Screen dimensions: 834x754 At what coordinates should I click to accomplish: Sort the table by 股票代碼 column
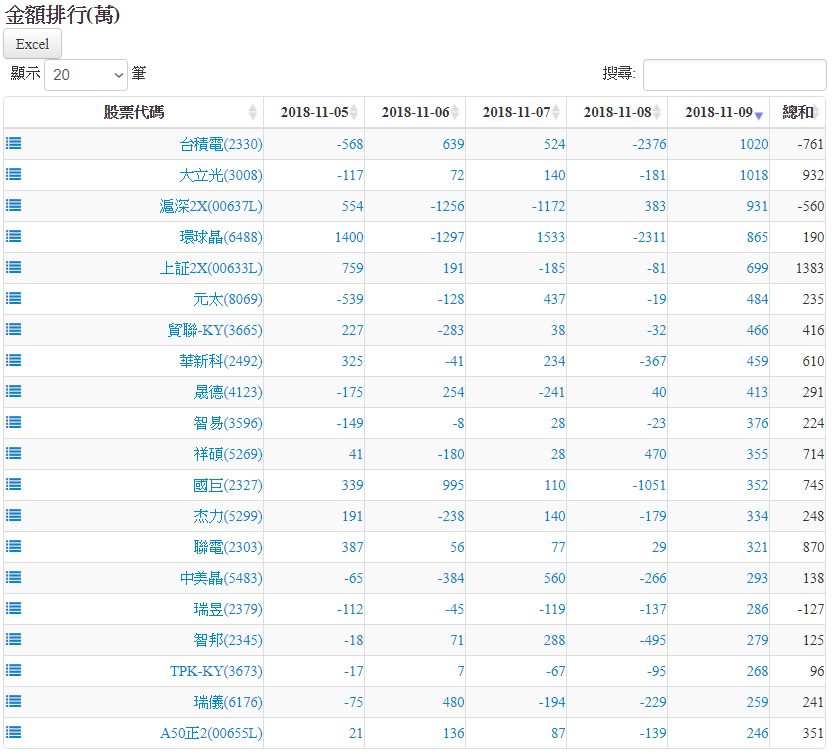coord(134,112)
